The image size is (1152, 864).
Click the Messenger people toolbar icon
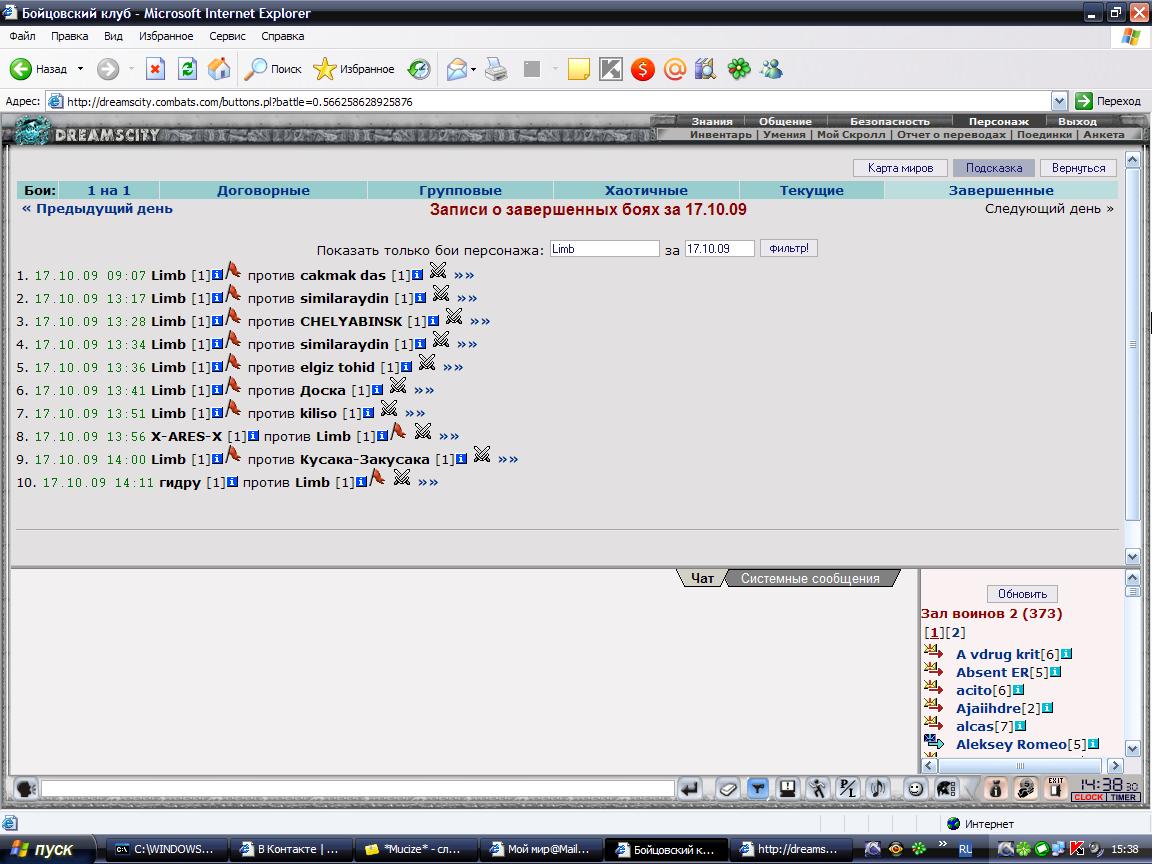point(771,69)
